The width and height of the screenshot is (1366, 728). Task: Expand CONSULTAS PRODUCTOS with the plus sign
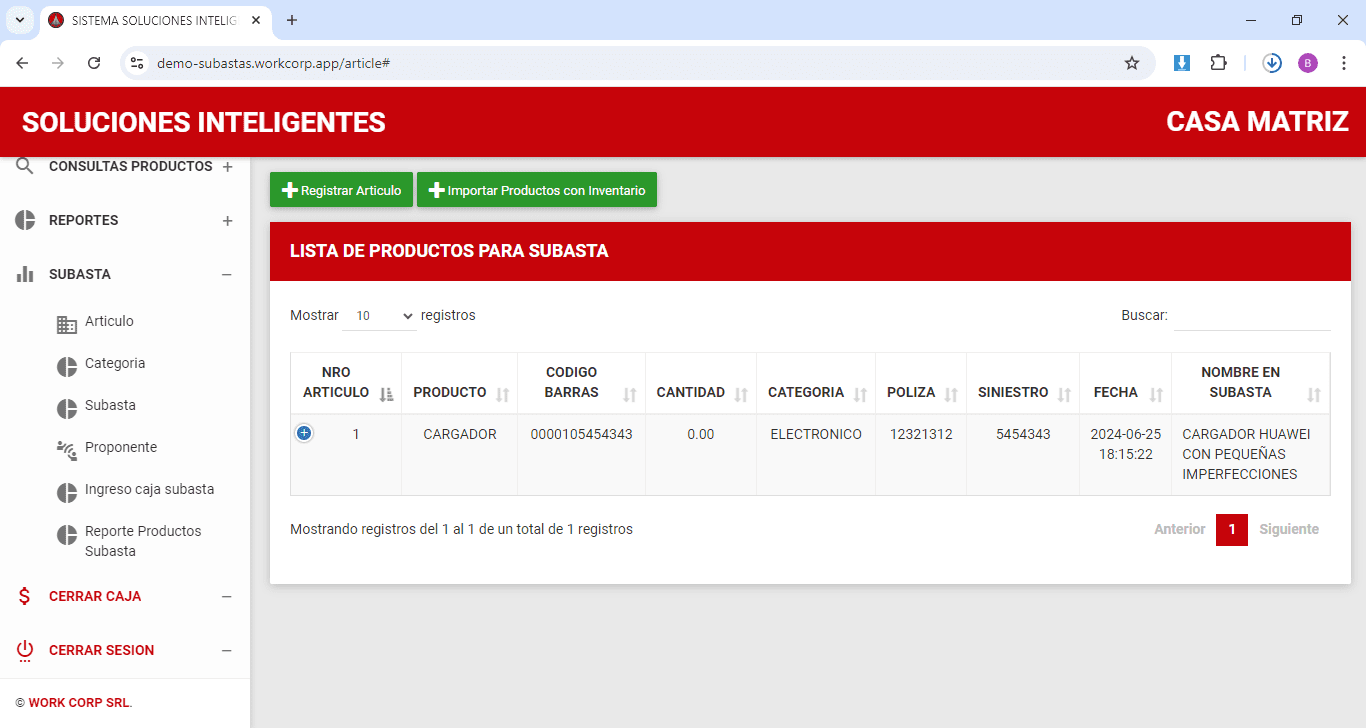click(x=227, y=167)
